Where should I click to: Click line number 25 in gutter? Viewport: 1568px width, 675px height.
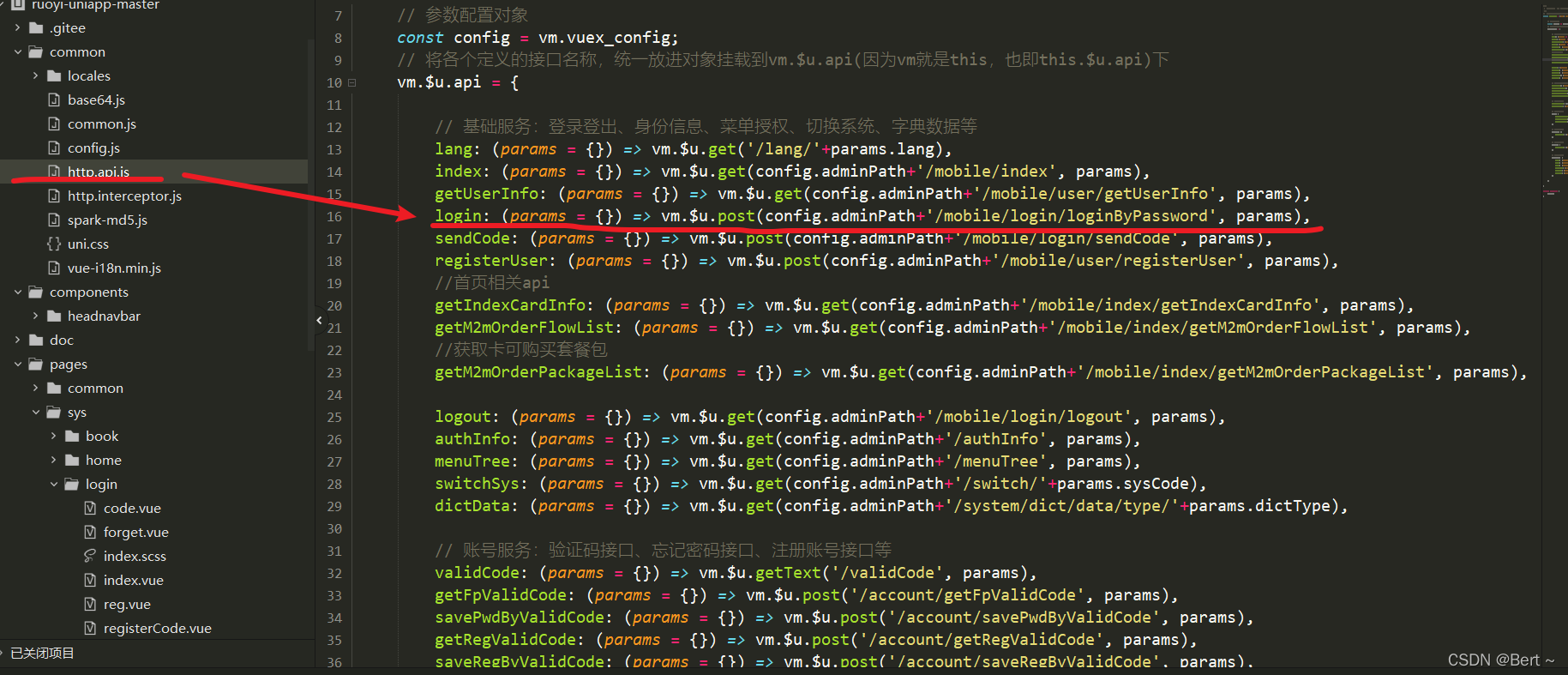point(334,418)
